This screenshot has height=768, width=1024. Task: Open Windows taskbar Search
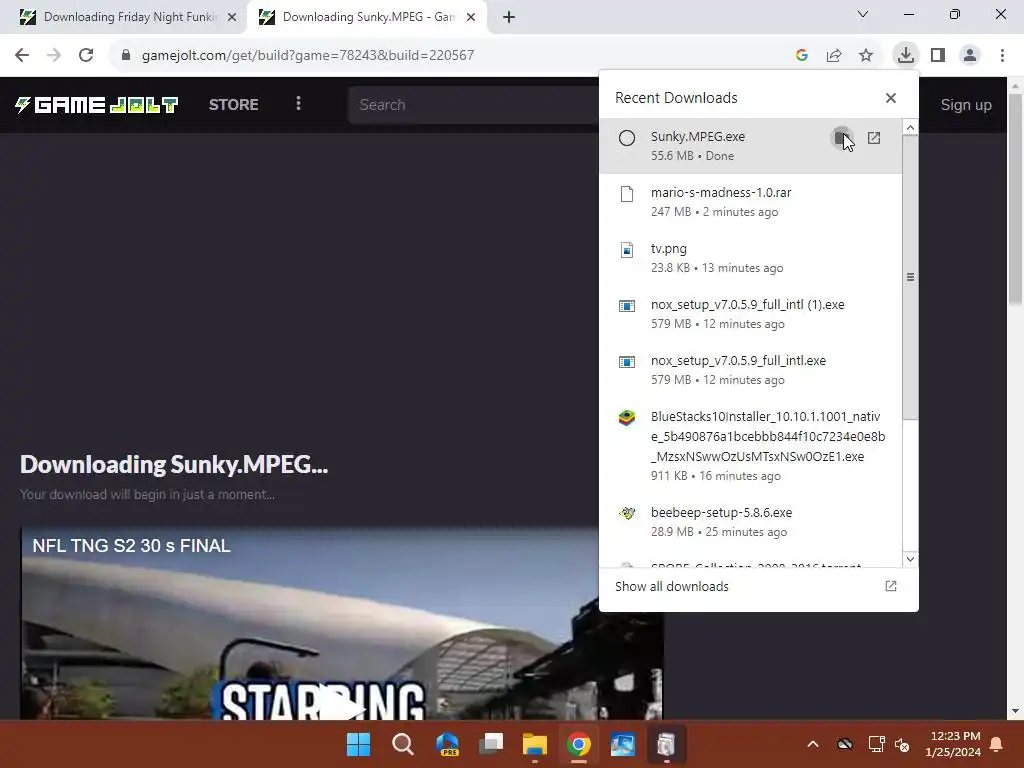point(402,744)
